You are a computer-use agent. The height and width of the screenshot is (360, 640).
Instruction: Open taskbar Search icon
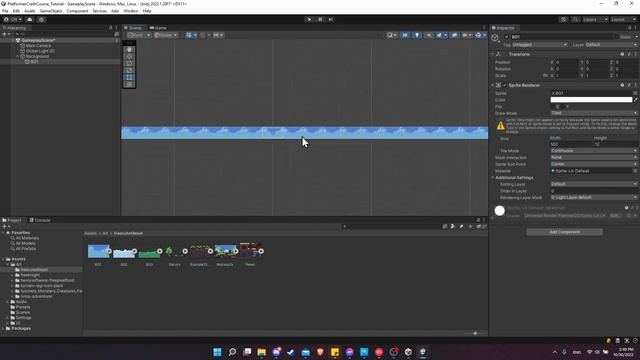pyautogui.click(x=232, y=352)
